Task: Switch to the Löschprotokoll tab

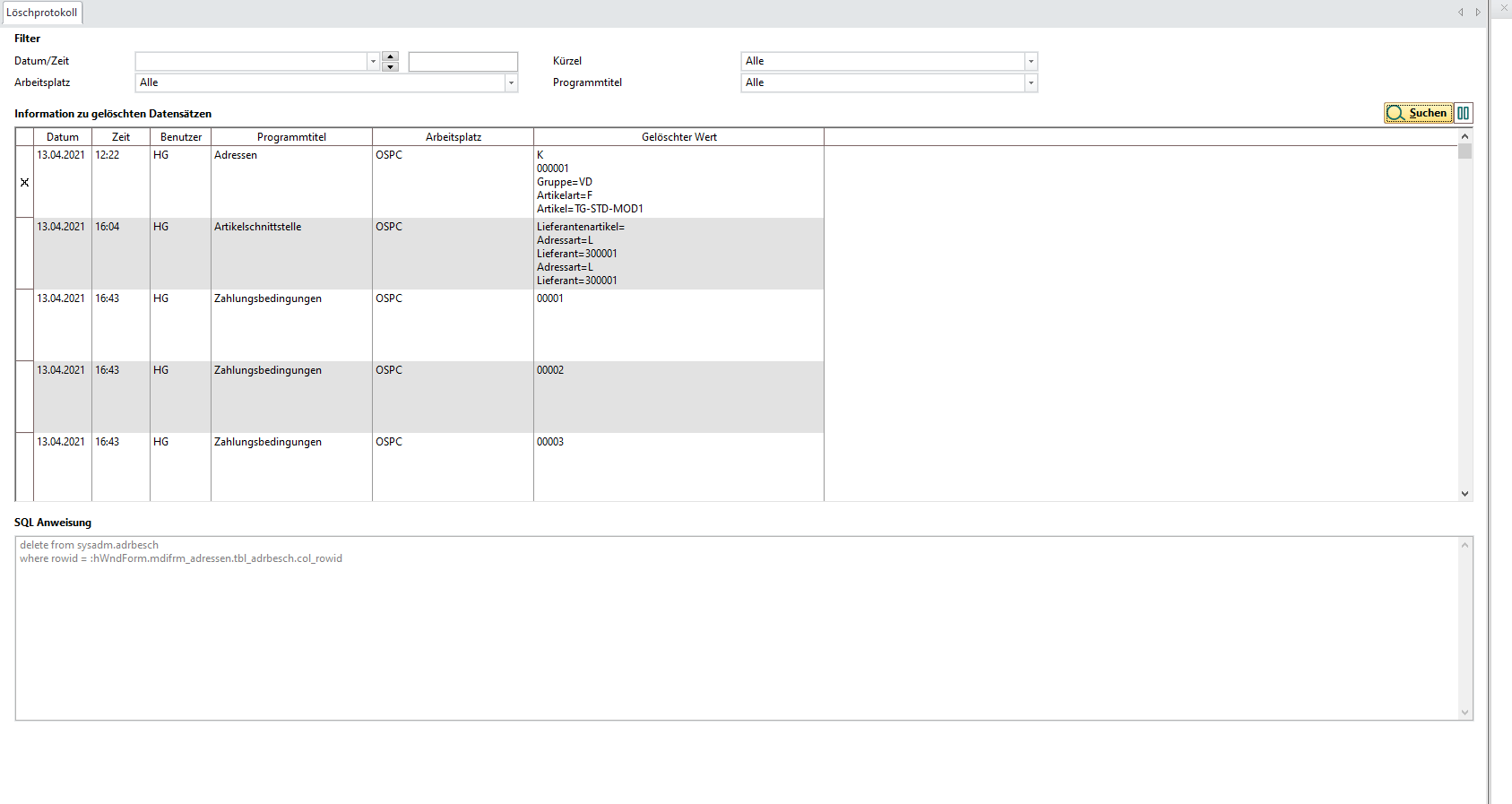Action: click(42, 13)
